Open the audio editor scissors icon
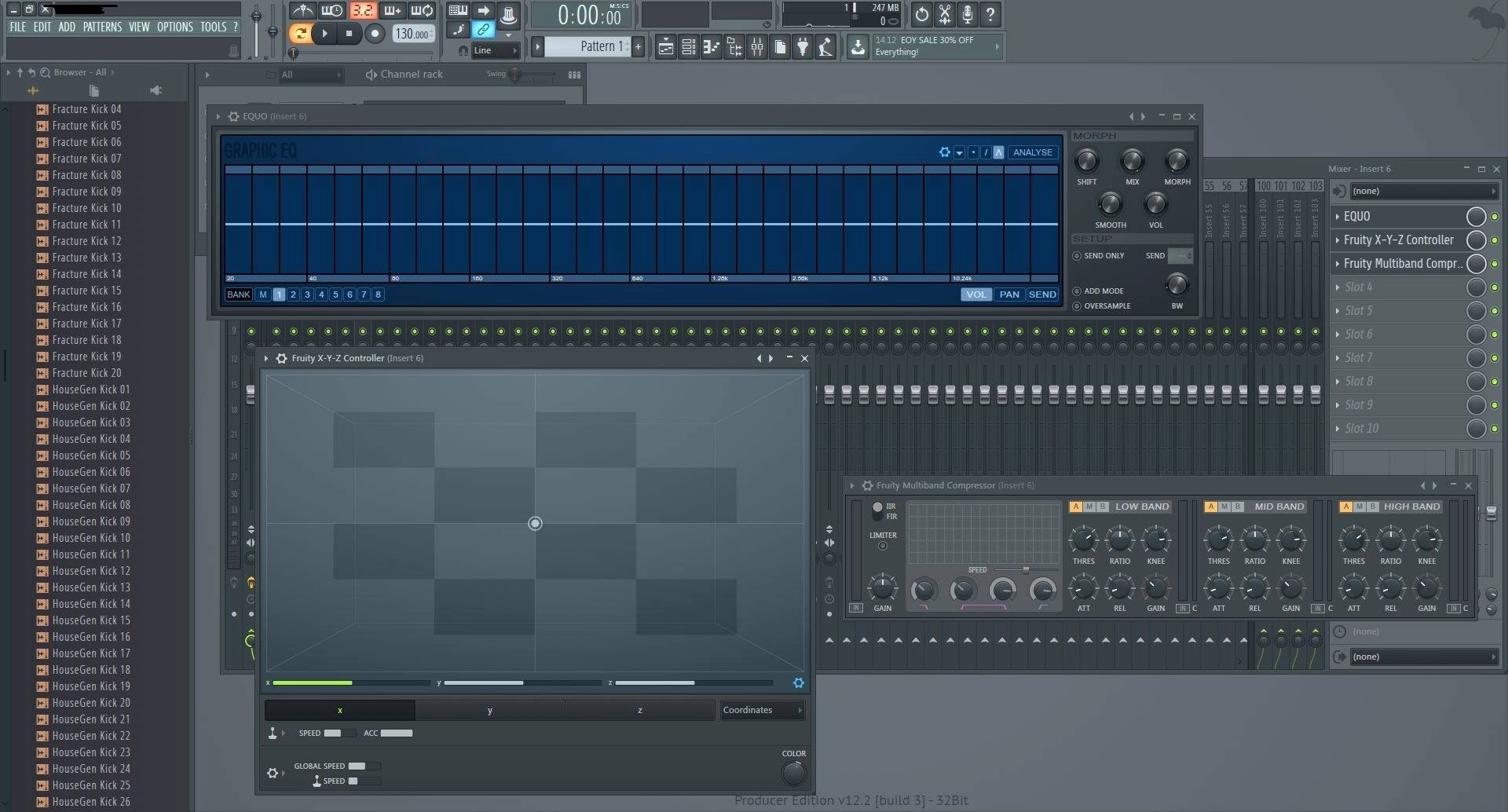The image size is (1508, 812). click(x=945, y=14)
